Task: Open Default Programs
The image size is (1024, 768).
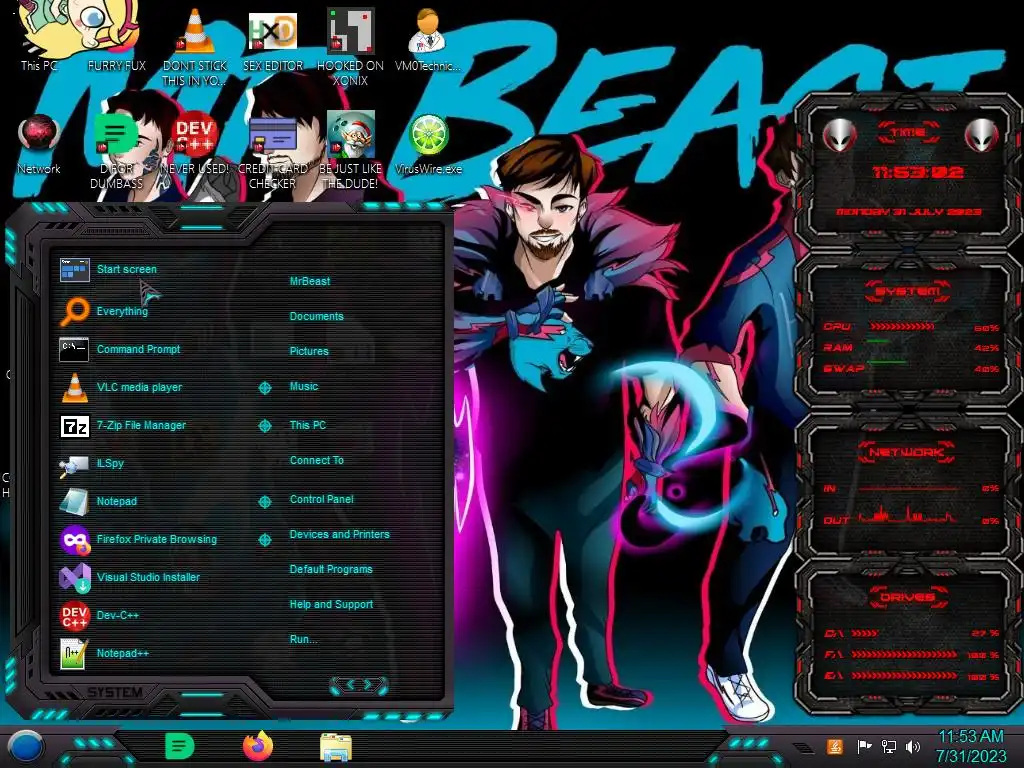Action: pyautogui.click(x=330, y=569)
